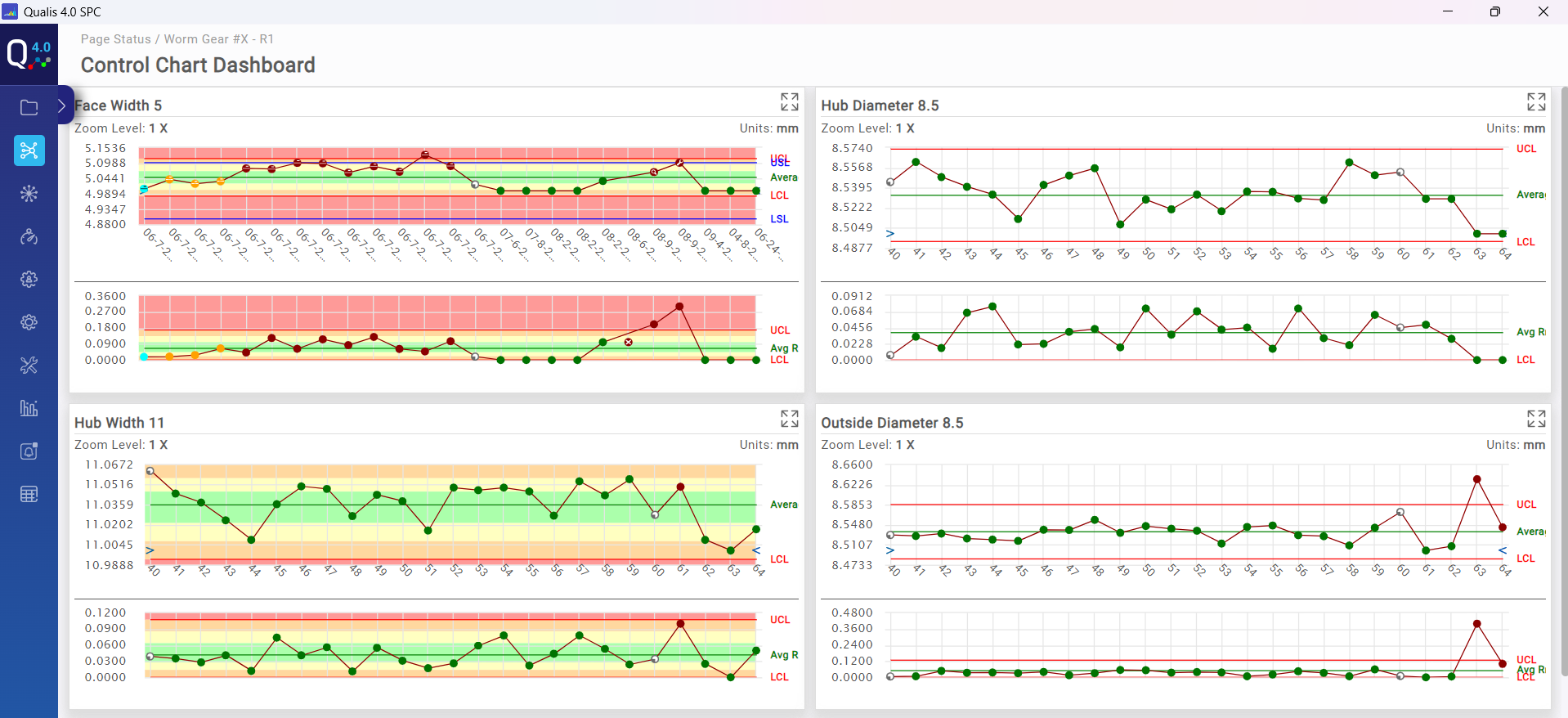Open the user settings gear icon
Screen dimensions: 1568x718
[x=29, y=280]
